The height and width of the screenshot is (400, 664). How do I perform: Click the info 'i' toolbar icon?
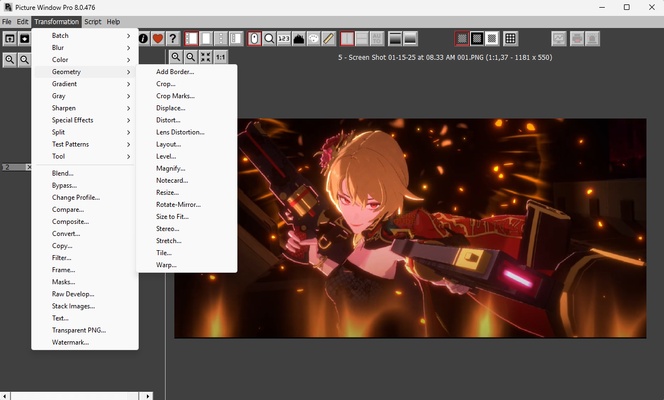143,39
